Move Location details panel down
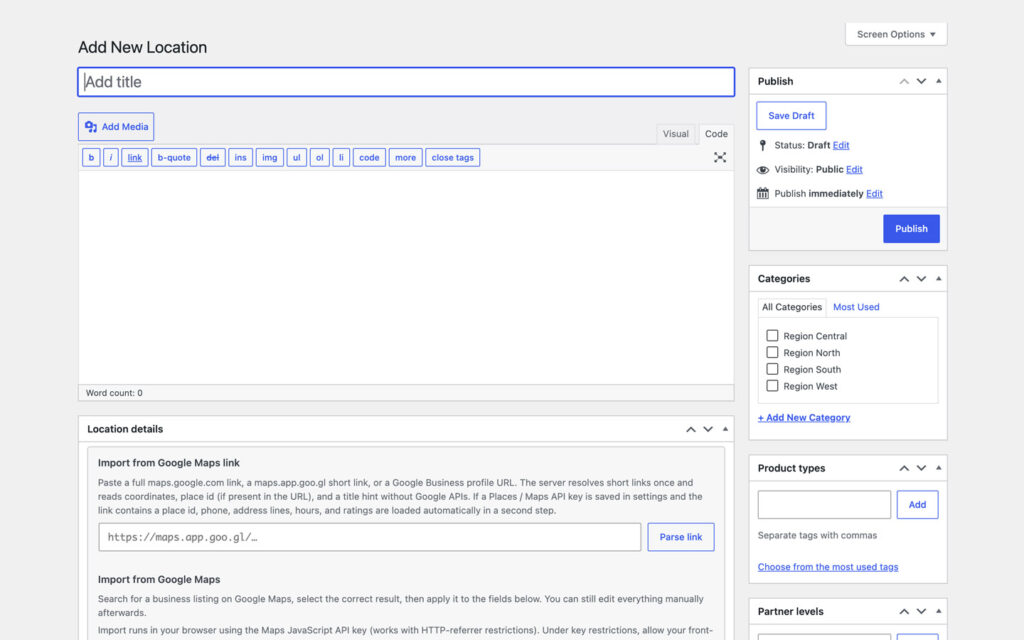Viewport: 1024px width, 640px height. coord(708,429)
